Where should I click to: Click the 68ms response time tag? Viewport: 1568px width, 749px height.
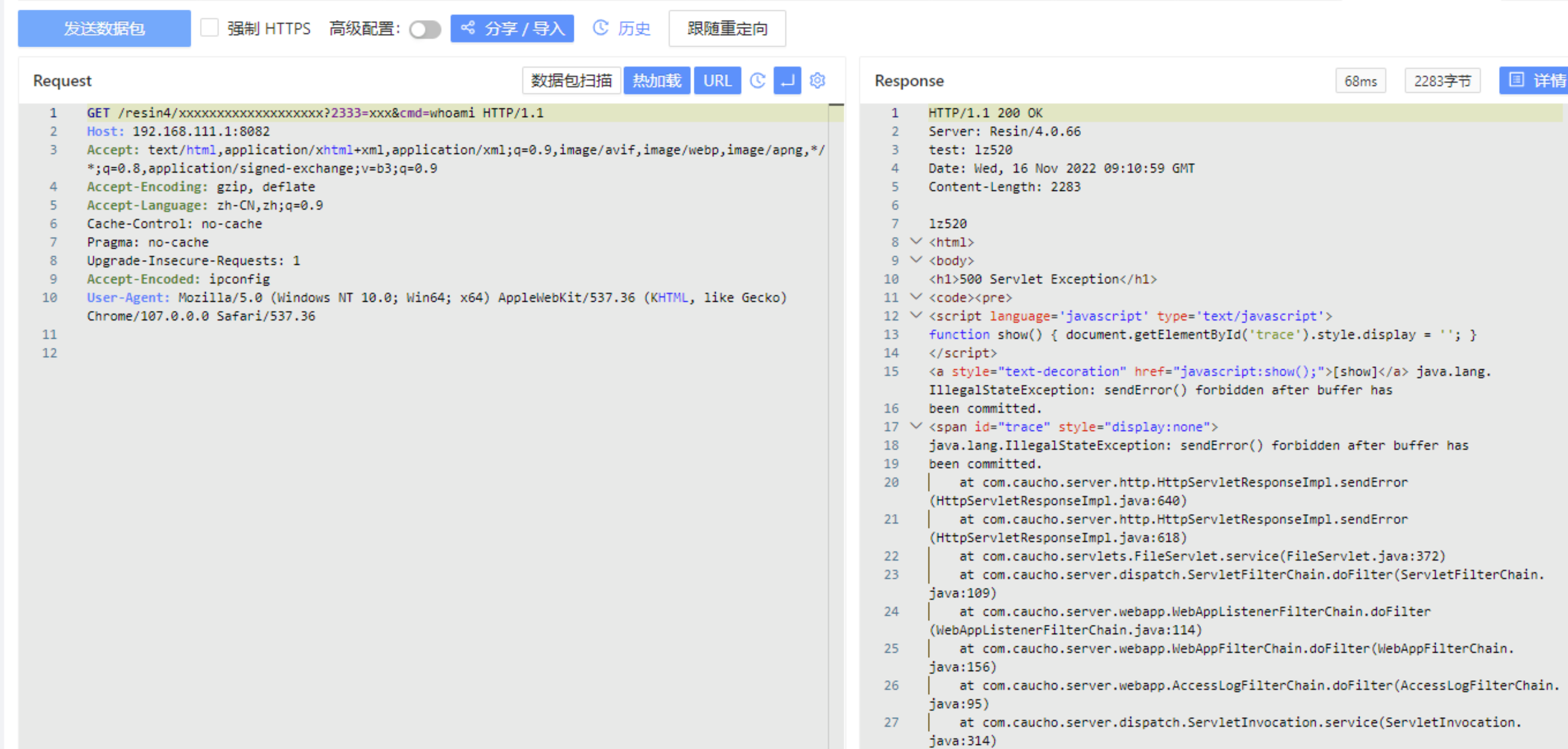click(1360, 81)
